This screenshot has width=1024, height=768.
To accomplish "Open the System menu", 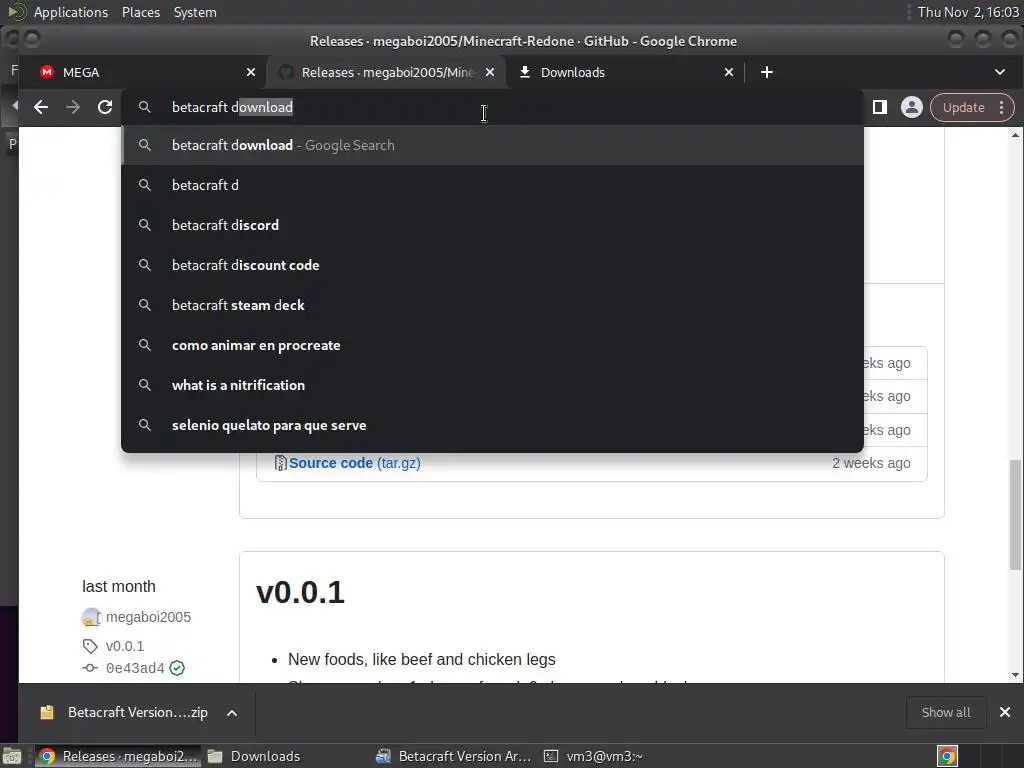I will (x=195, y=12).
